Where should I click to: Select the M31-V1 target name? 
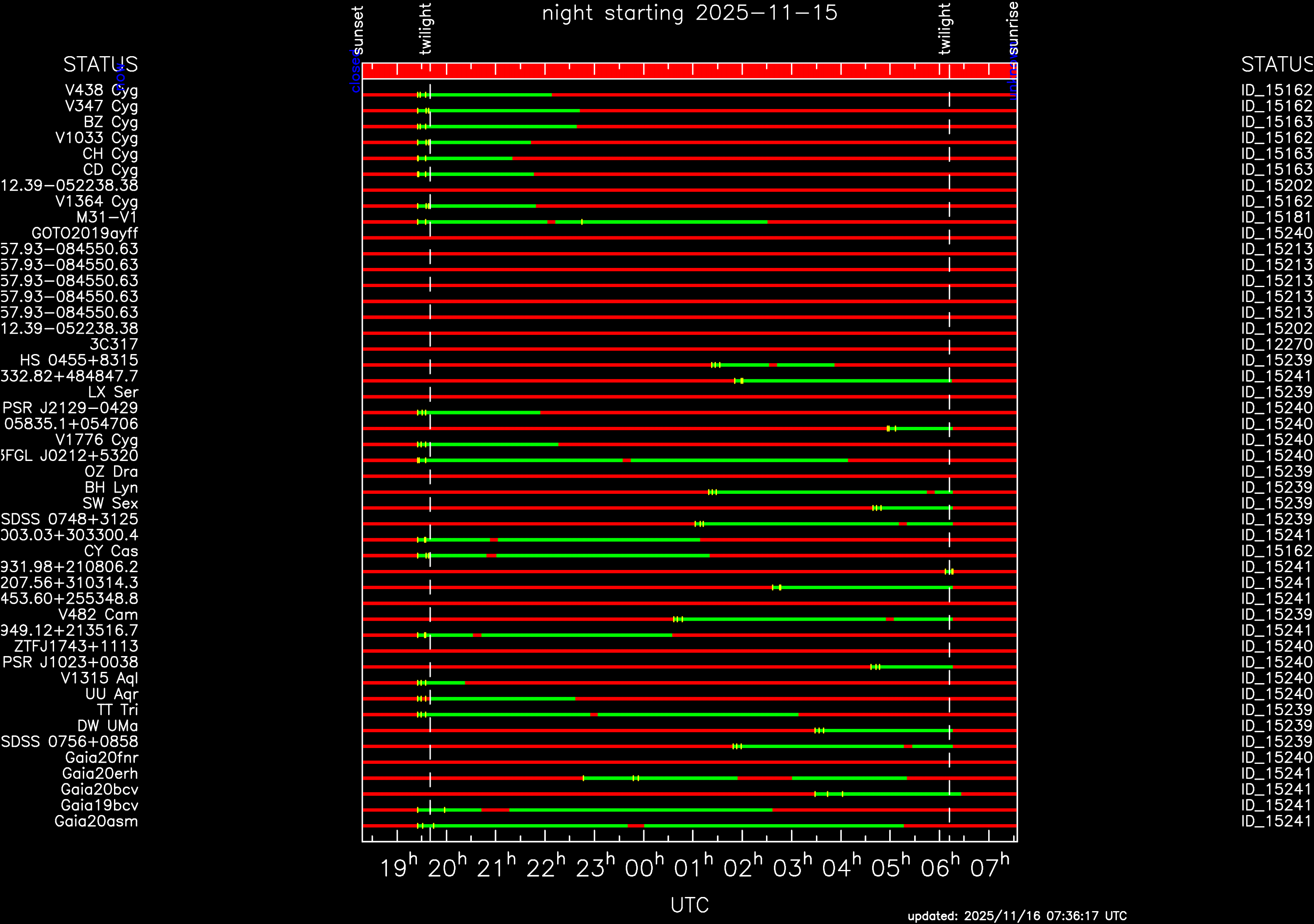point(107,218)
